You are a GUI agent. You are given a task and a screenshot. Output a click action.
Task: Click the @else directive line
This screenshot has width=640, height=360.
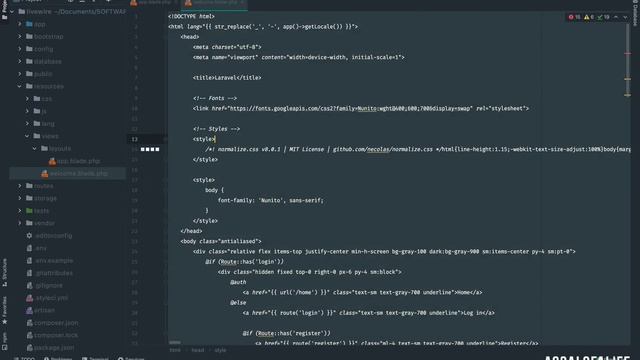pos(238,302)
